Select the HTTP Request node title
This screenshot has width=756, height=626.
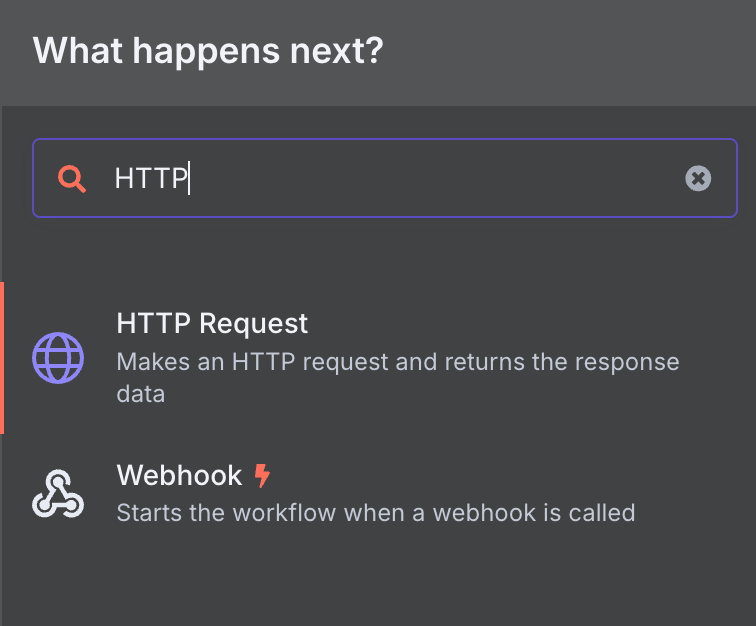pos(212,324)
